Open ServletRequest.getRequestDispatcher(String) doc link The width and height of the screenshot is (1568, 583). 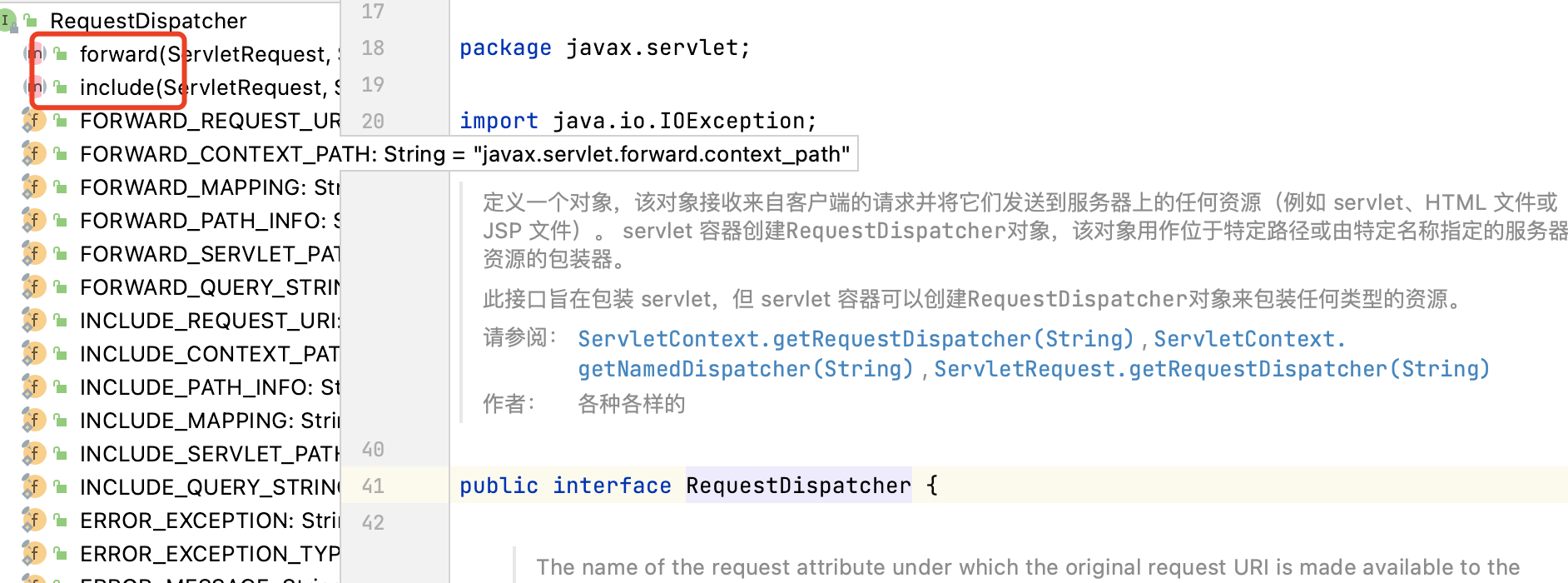click(1211, 369)
